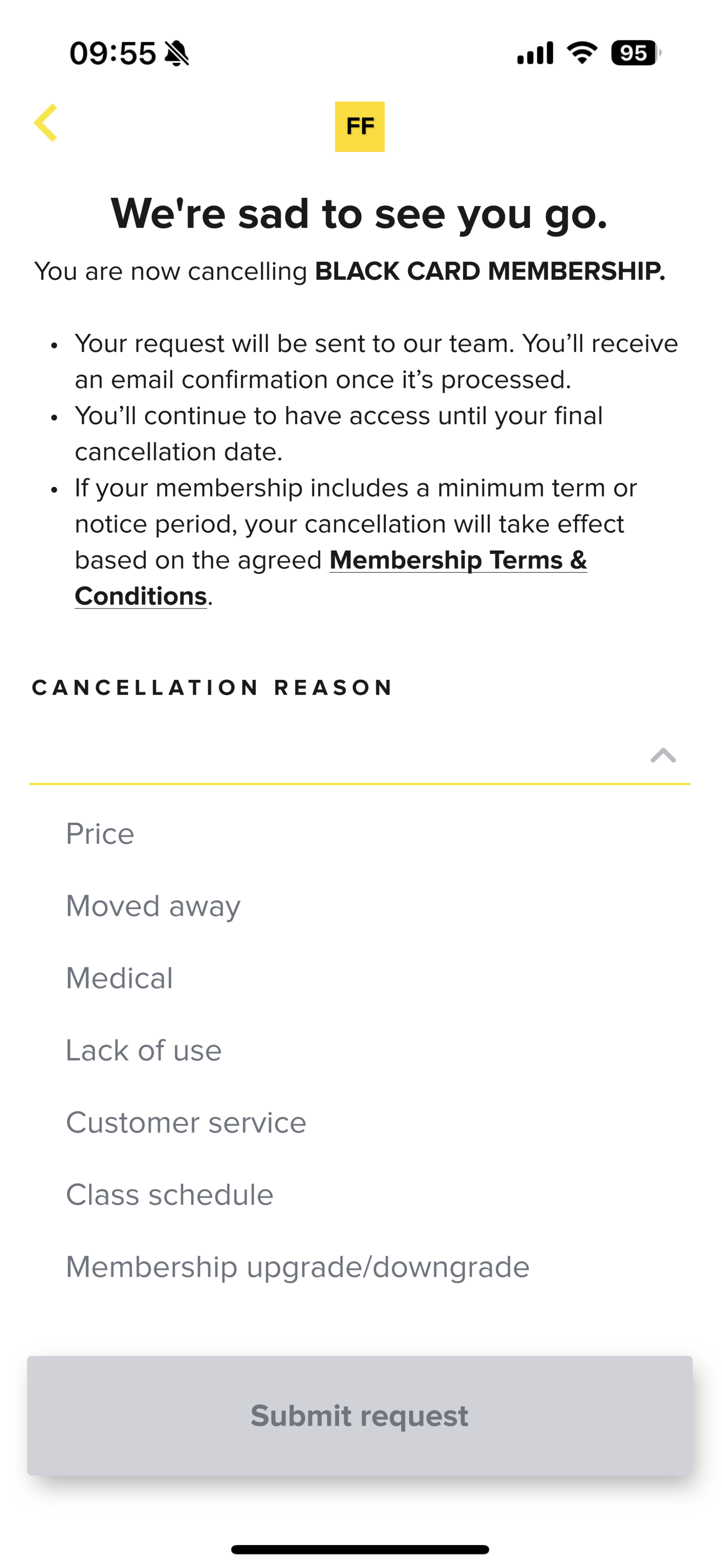Tap the Wi-Fi status icon
The width and height of the screenshot is (722, 1568).
[582, 53]
